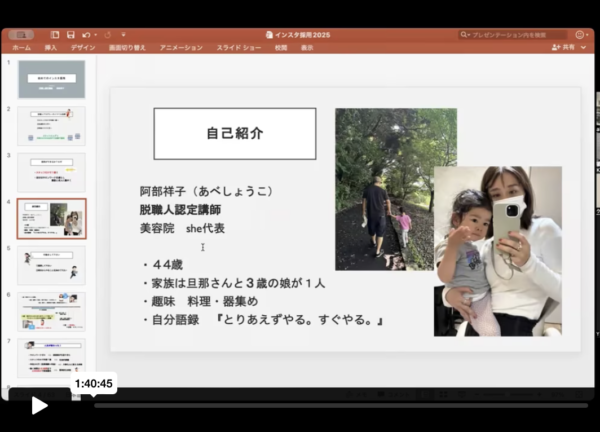The height and width of the screenshot is (432, 600).
Task: Switch to the デザイン tab
Action: pos(83,47)
